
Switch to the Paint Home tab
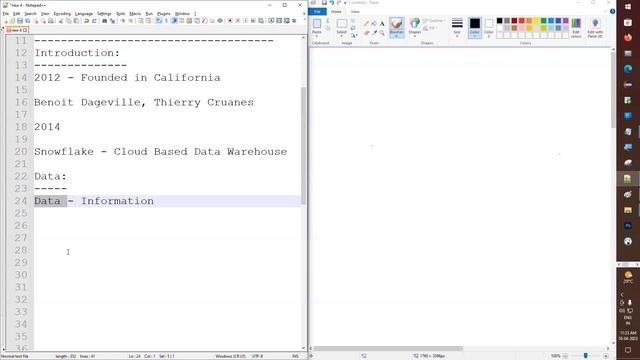coord(336,11)
